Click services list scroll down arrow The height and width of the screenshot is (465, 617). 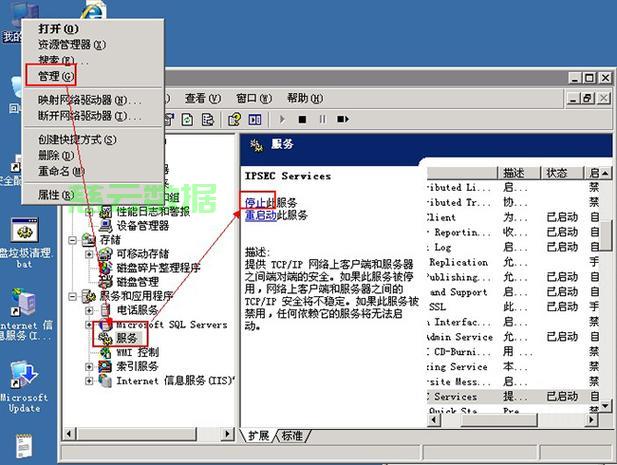click(606, 406)
